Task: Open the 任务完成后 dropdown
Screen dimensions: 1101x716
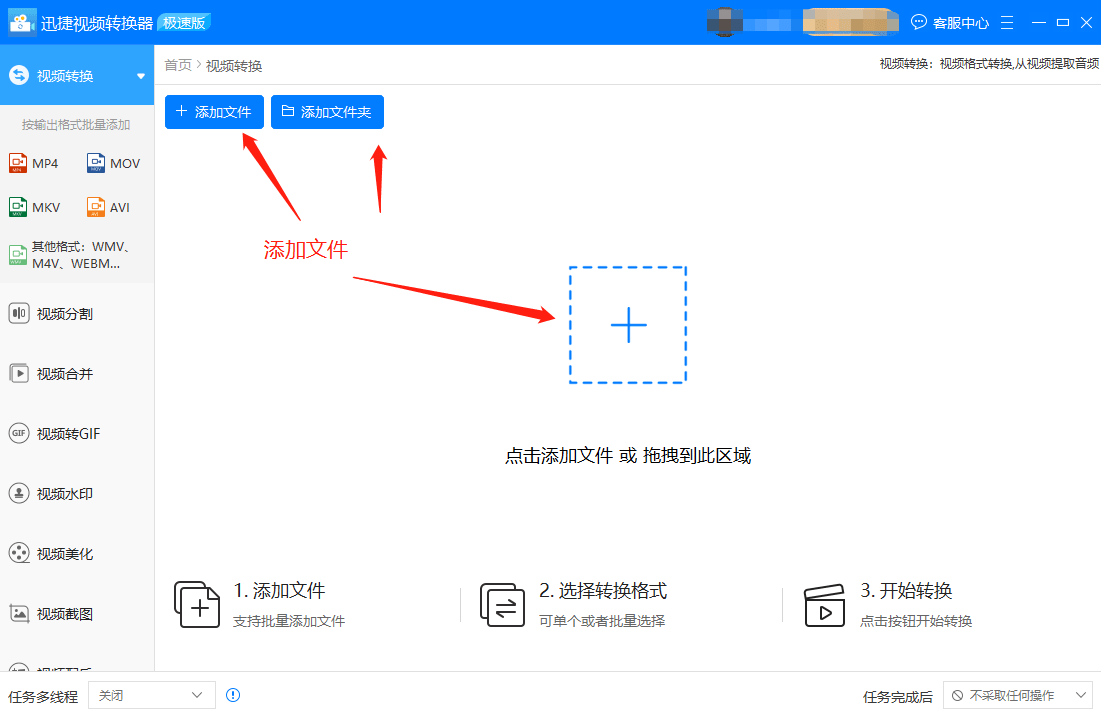Action: pyautogui.click(x=1017, y=695)
